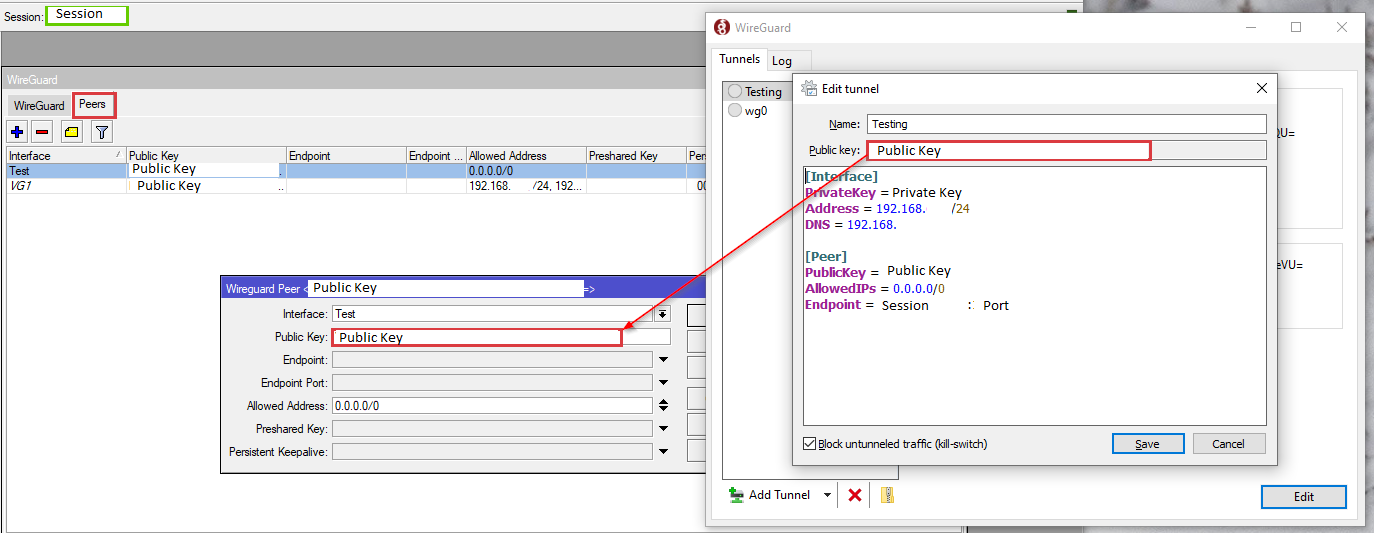Select the VG1 peer row
The image size is (1374, 533).
point(356,186)
